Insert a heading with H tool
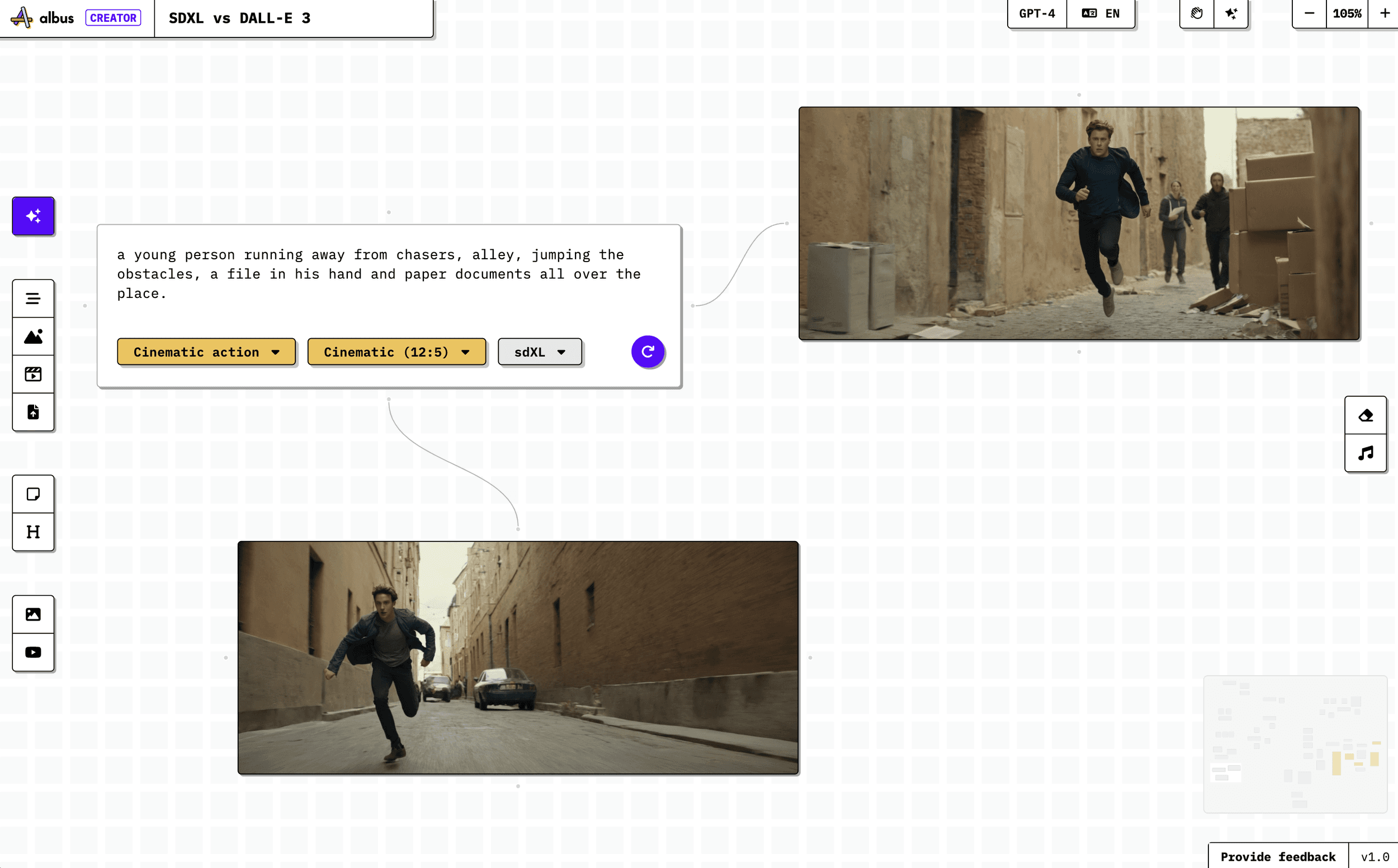The height and width of the screenshot is (868, 1398). click(x=34, y=532)
